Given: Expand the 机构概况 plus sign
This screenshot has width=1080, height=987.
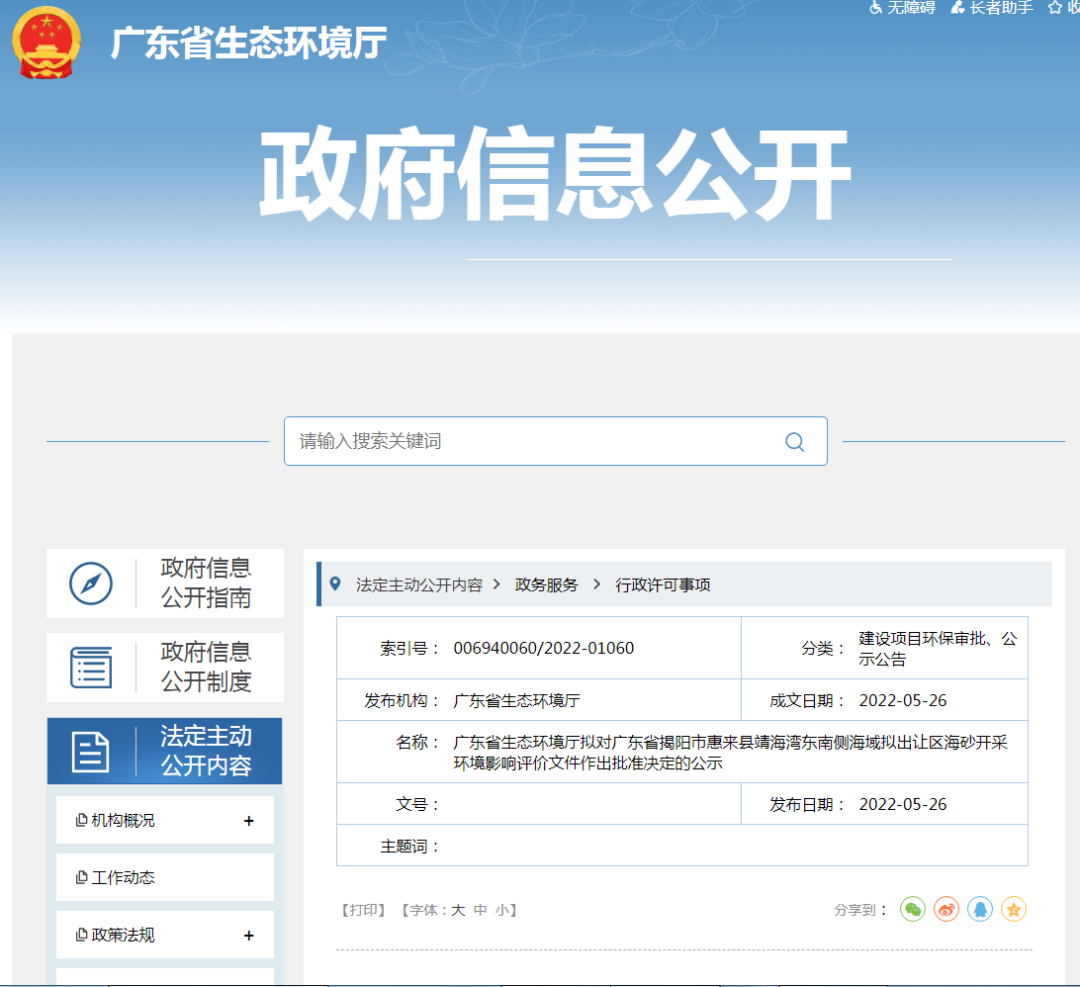Looking at the screenshot, I should pyautogui.click(x=249, y=821).
